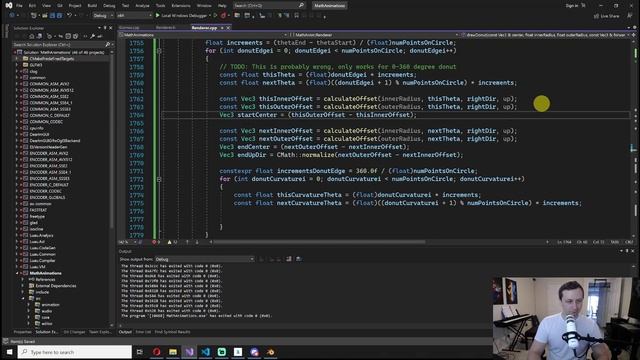Open the Show output from dropdown
Image resolution: width=640 pixels, height=360 pixels.
(x=204, y=259)
